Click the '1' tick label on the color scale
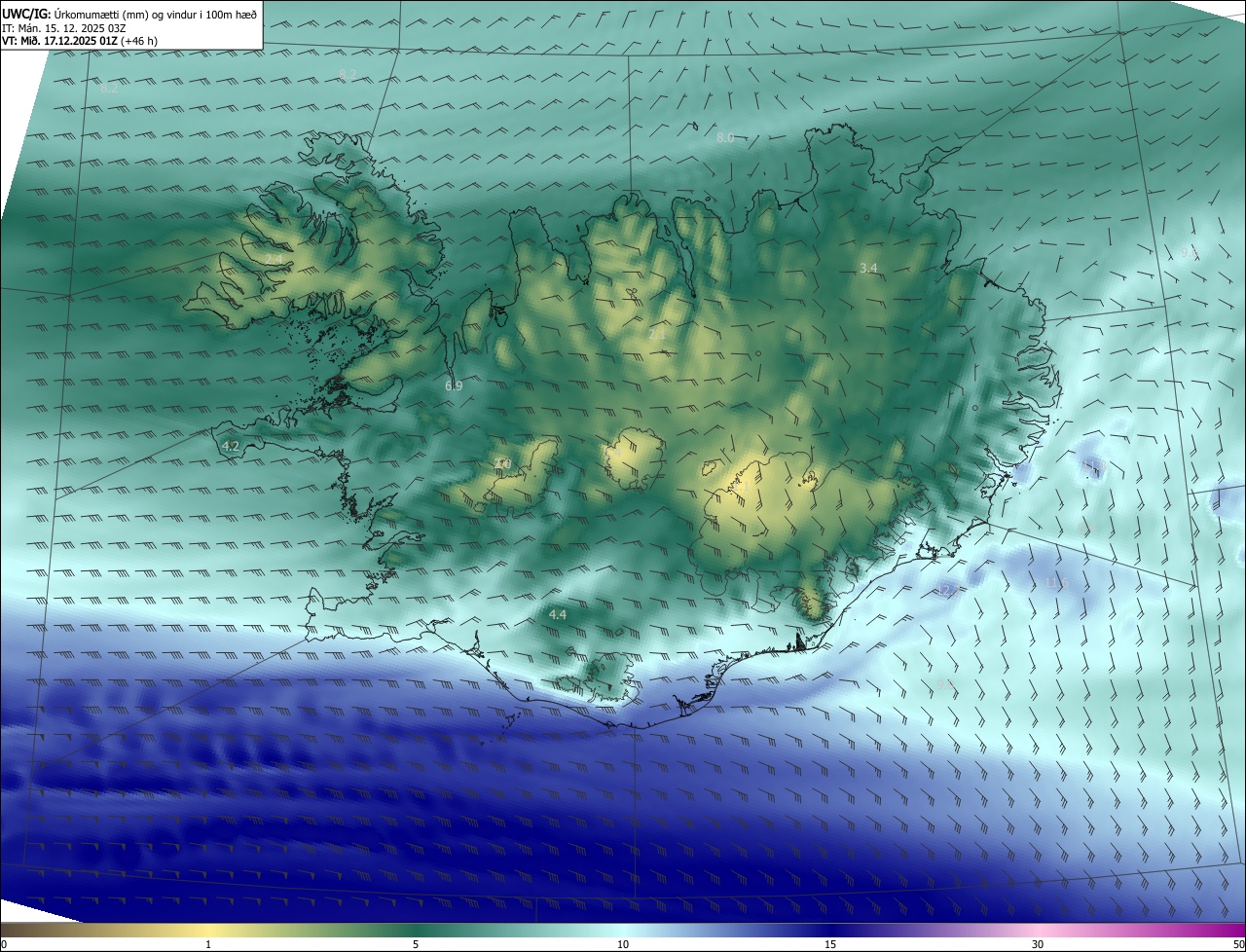1246x952 pixels. (x=208, y=944)
